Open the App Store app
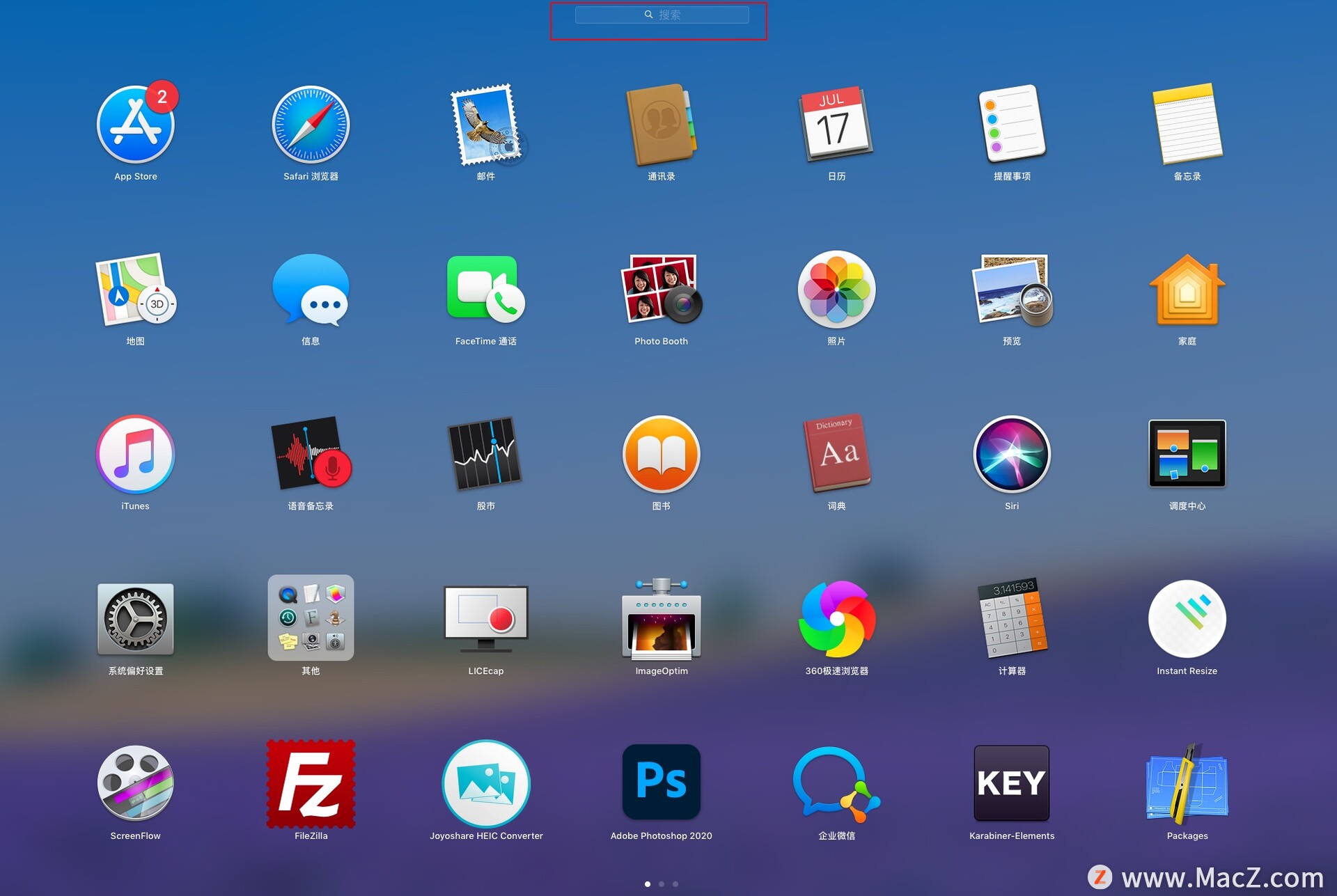 (x=136, y=125)
